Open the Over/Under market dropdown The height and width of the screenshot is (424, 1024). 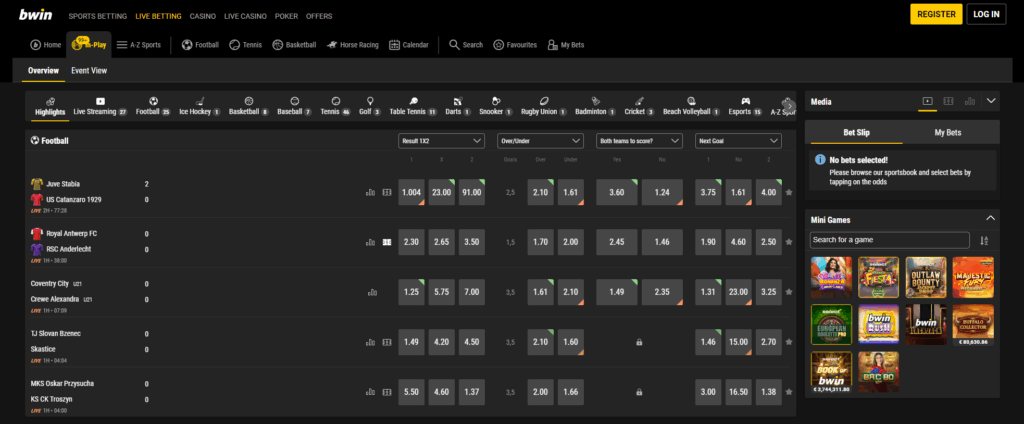tap(540, 140)
